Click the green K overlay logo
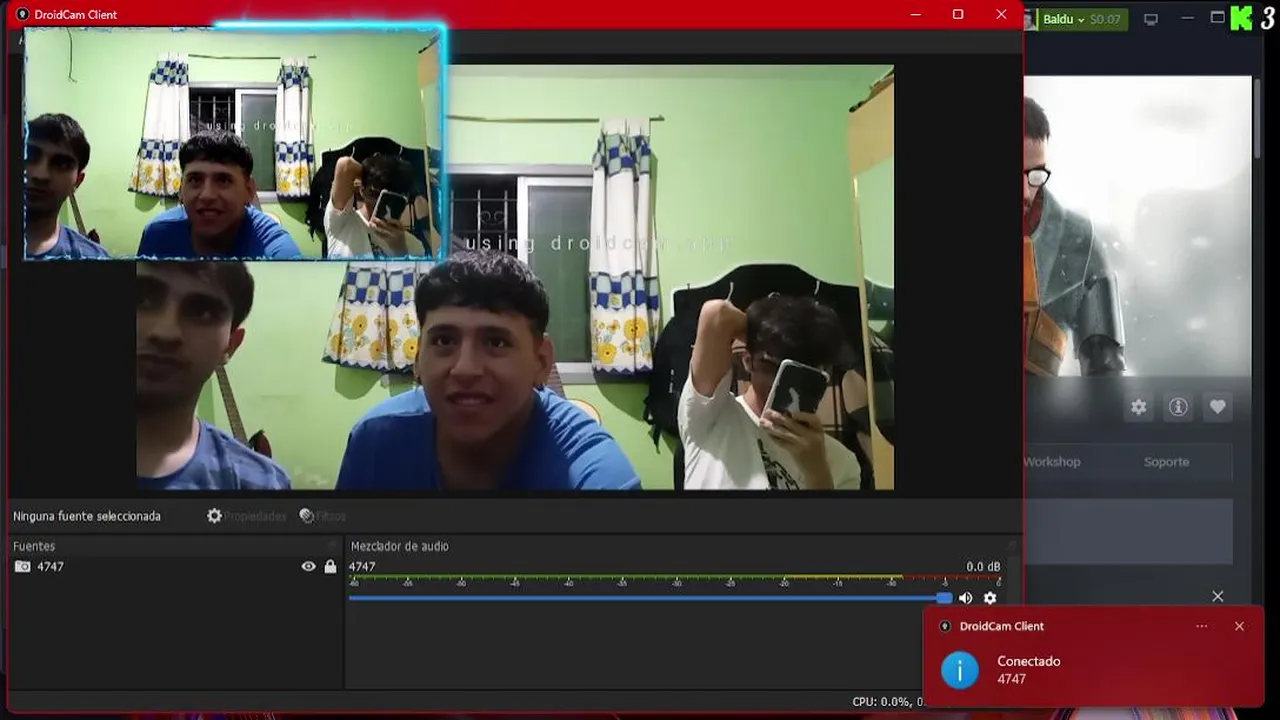The height and width of the screenshot is (720, 1280). 1241,18
